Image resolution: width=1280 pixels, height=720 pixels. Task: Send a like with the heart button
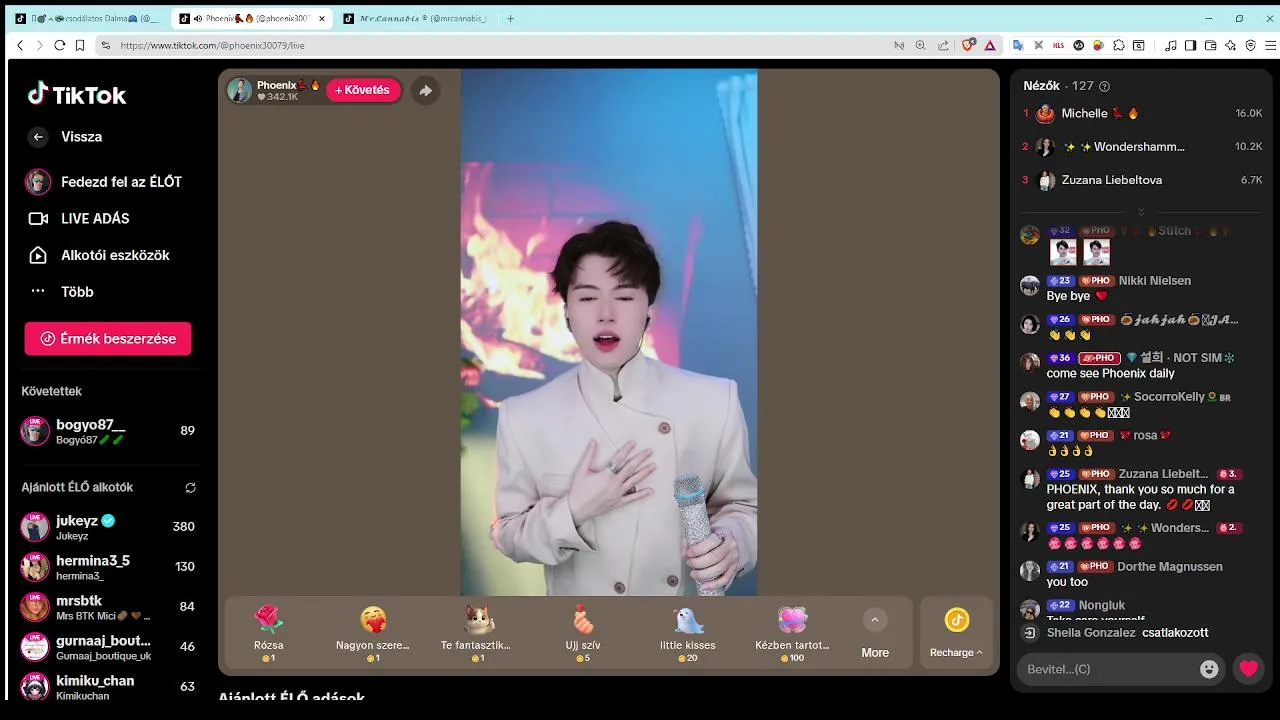1248,669
